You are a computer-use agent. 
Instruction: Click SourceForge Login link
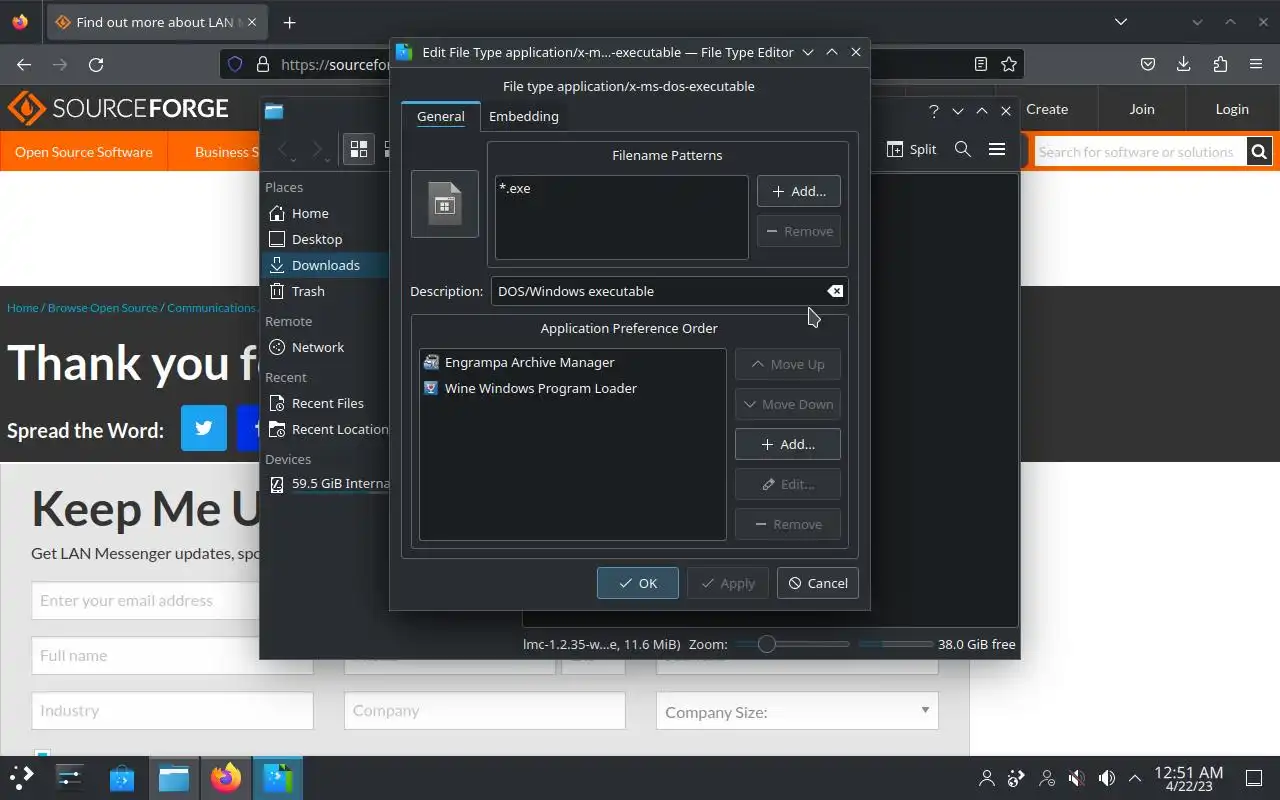coord(1232,109)
